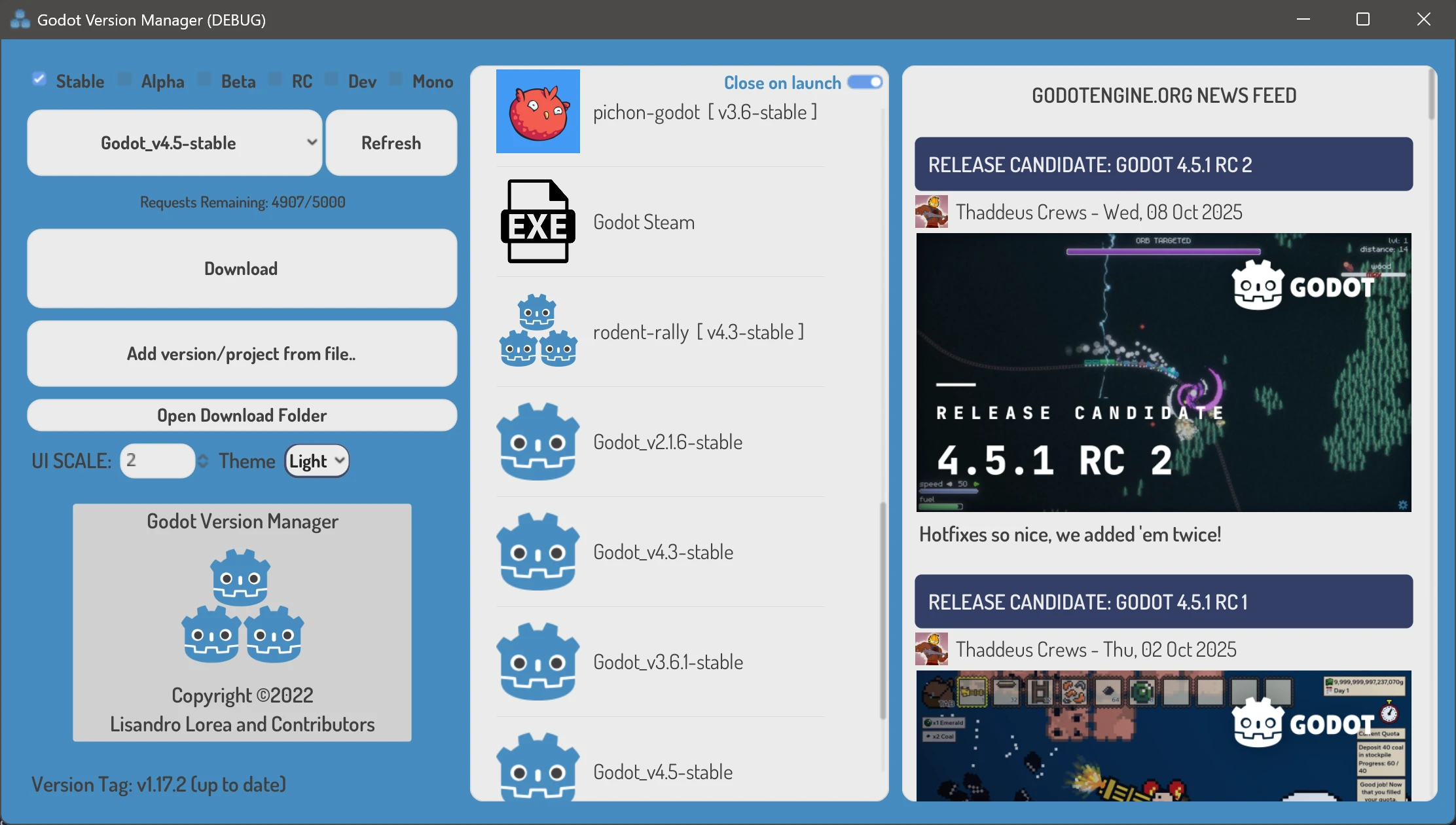Click 'Hotfixes so nice, we added 'em twice!' text
Viewport: 1456px width, 825px height.
click(x=1070, y=534)
